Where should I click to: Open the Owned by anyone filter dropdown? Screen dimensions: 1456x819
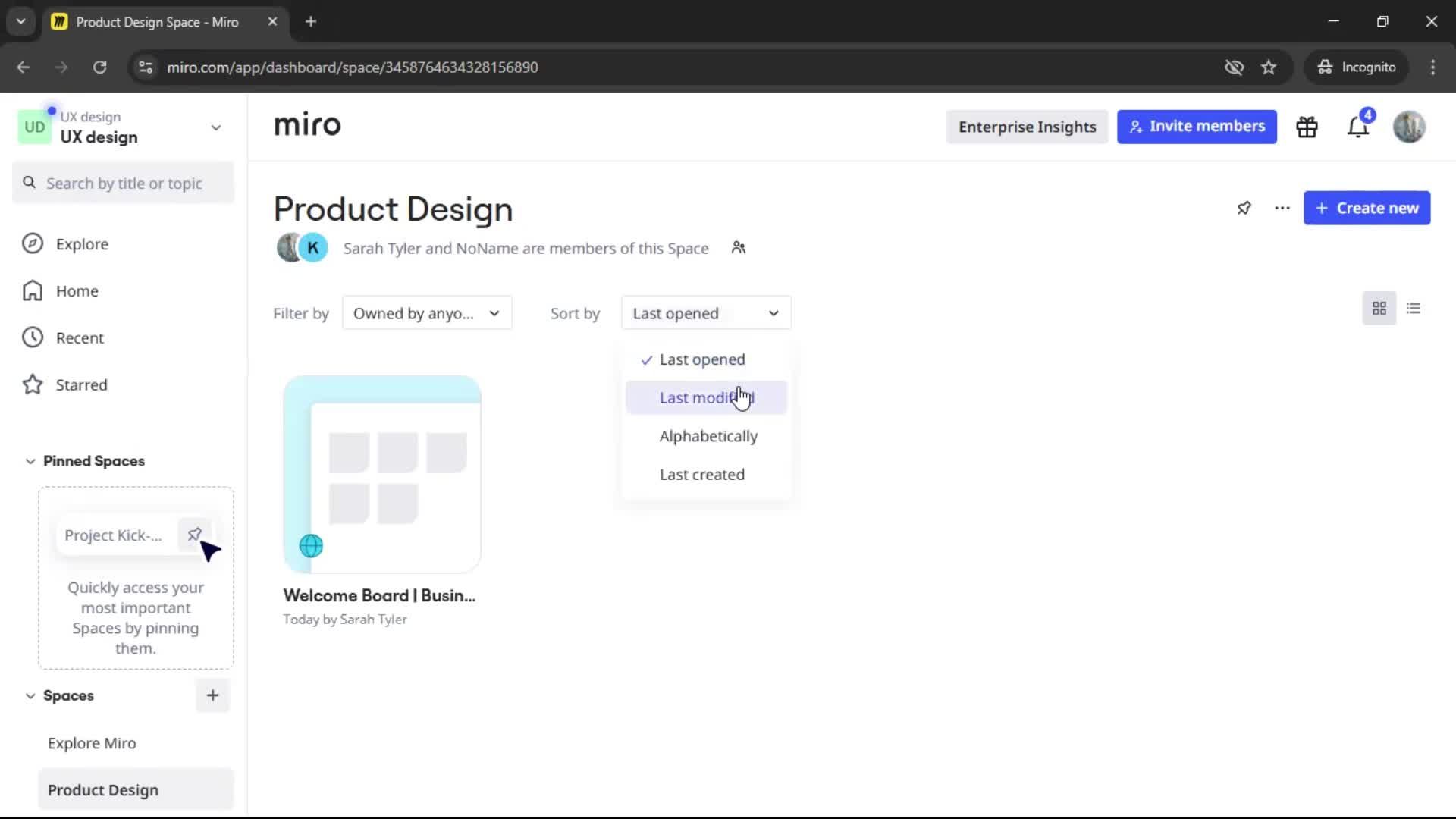(427, 313)
